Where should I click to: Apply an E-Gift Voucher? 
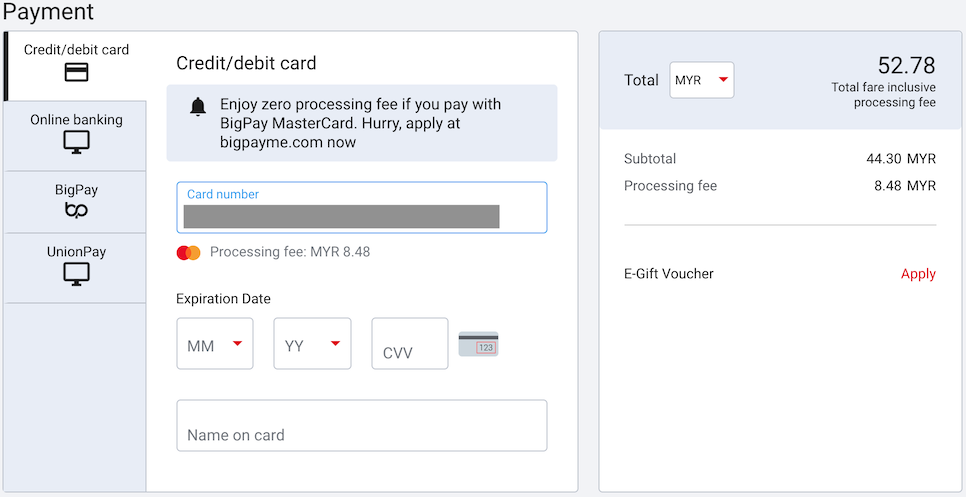[918, 274]
